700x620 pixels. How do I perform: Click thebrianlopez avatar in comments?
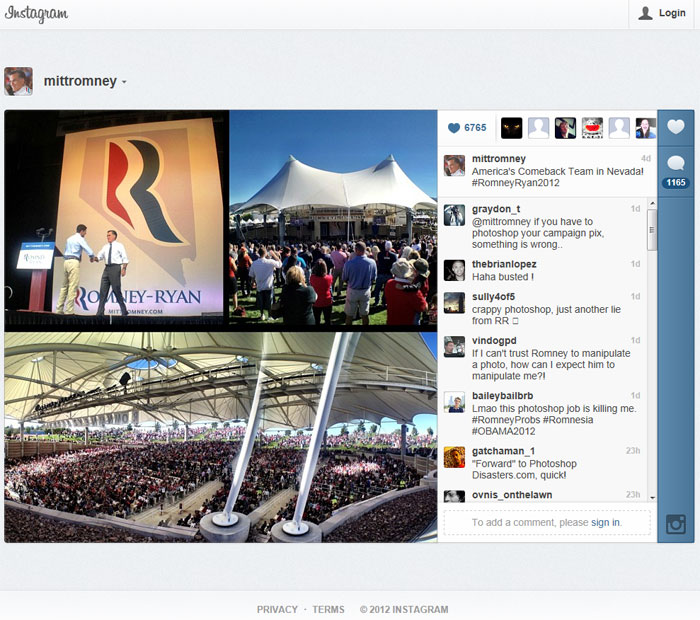[454, 270]
